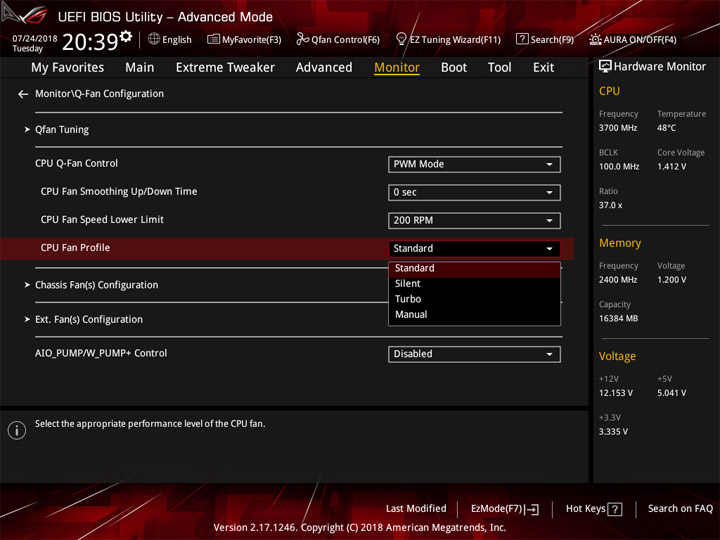720x540 pixels.
Task: Click the MyFavorite(F3) label
Action: [252, 40]
